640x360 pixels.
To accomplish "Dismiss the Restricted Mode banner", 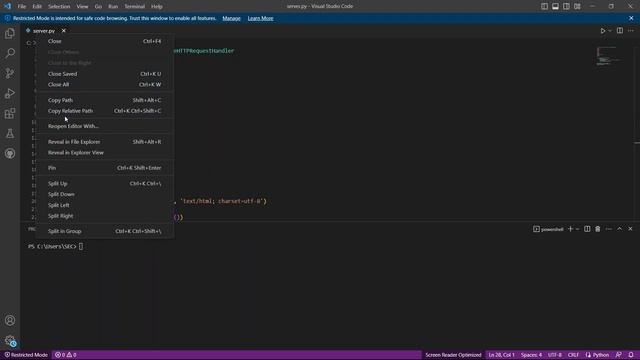I will pos(631,18).
